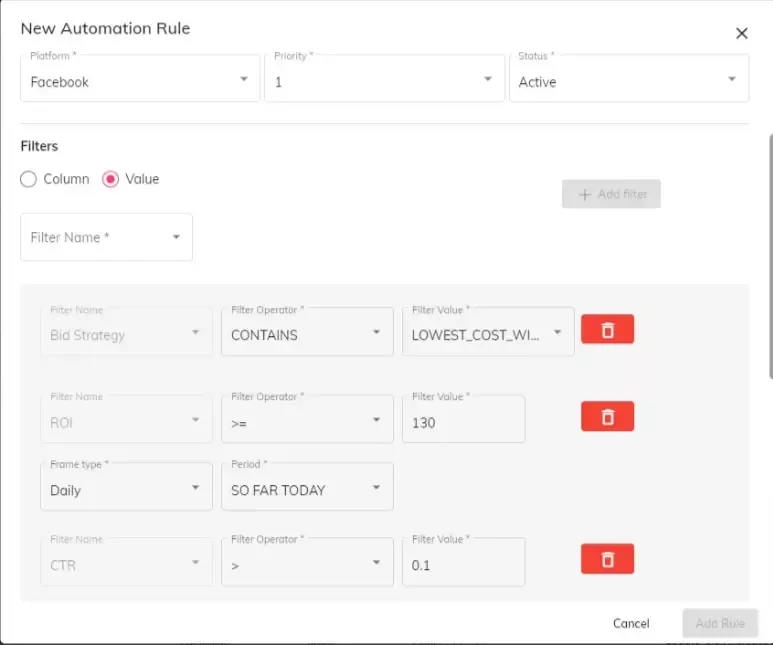
Task: Change the CTR filter operator dropdown
Action: (306, 565)
